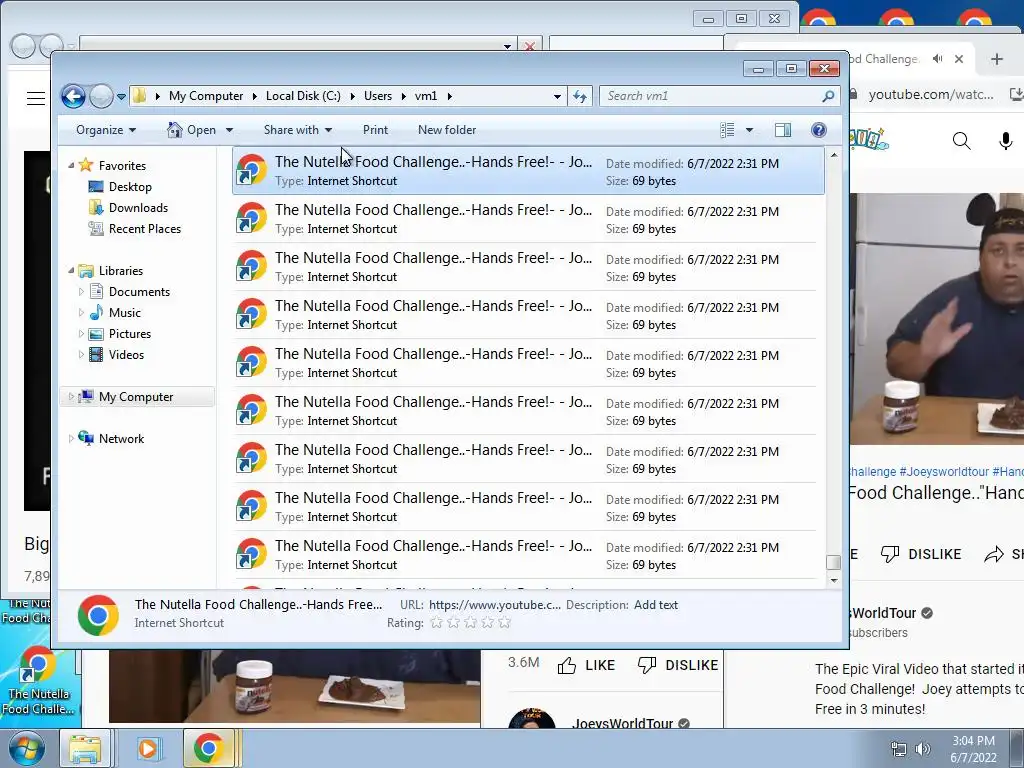Click the scroll up arrow of file list
1024x768 pixels.
[833, 155]
